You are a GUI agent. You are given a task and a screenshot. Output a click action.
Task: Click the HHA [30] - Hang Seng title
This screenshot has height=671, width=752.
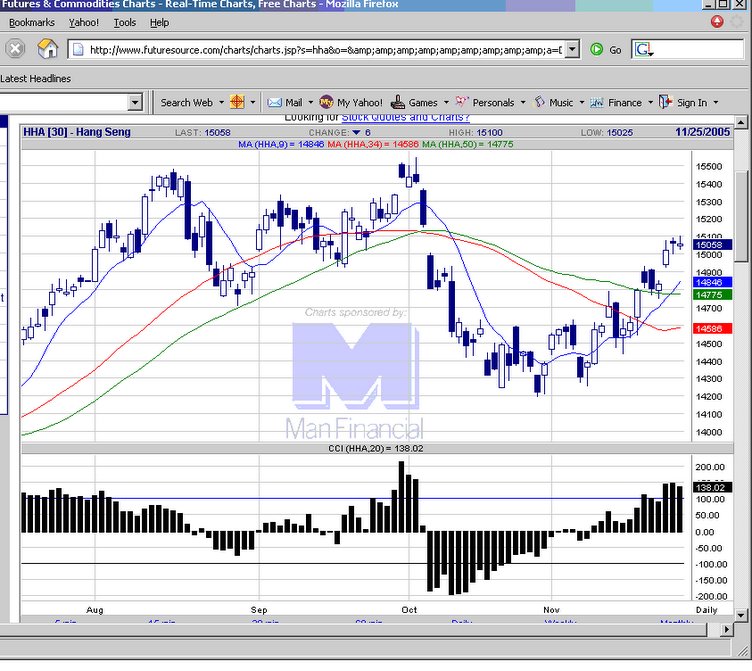[x=77, y=132]
